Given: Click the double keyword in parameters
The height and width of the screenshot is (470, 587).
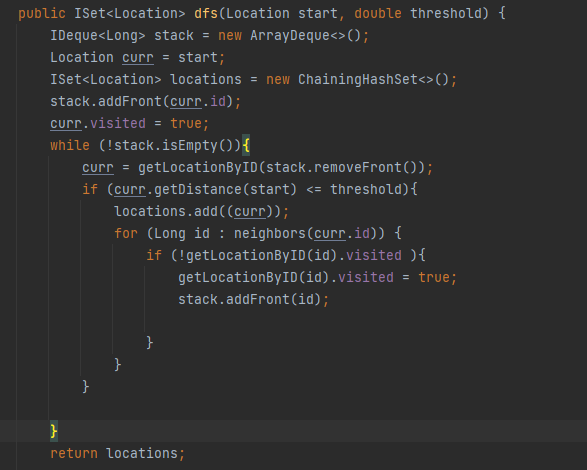Looking at the screenshot, I should coord(378,13).
